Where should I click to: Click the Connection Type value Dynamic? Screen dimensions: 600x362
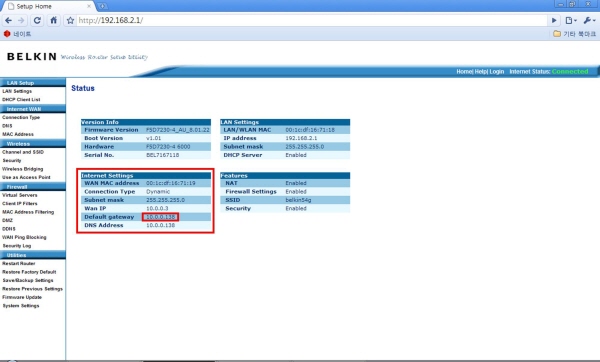(x=158, y=192)
